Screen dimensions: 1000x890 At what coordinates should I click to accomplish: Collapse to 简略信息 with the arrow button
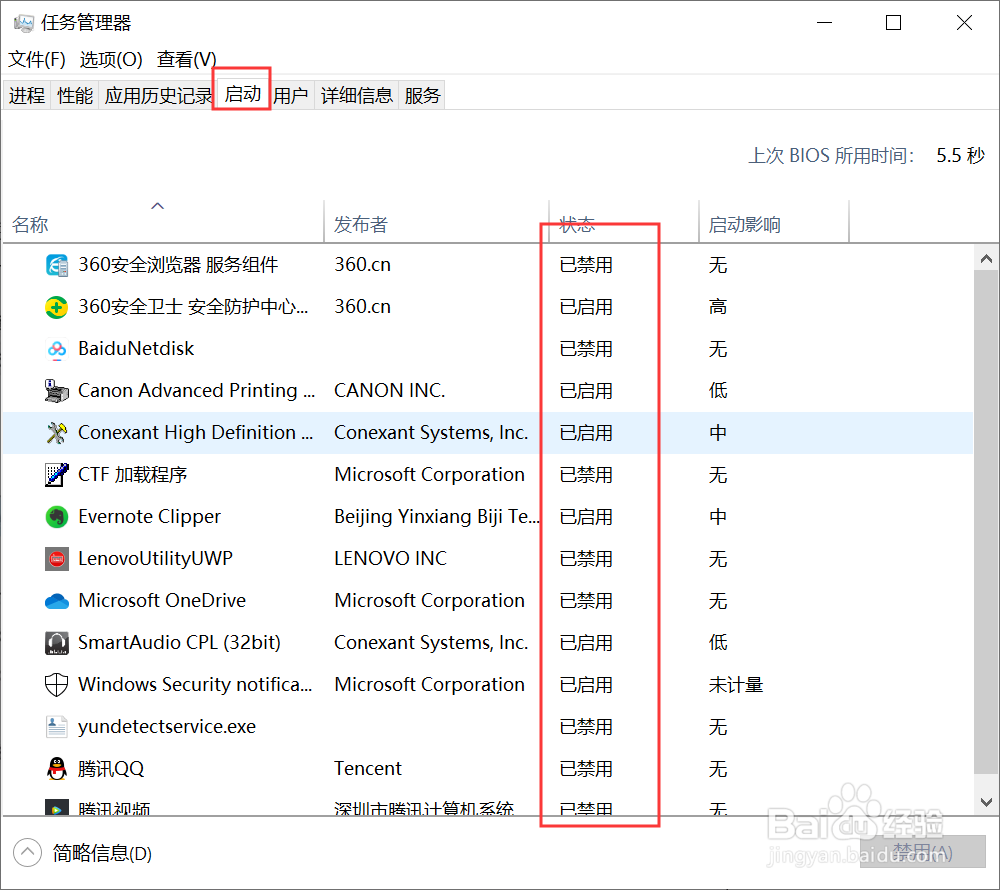27,852
